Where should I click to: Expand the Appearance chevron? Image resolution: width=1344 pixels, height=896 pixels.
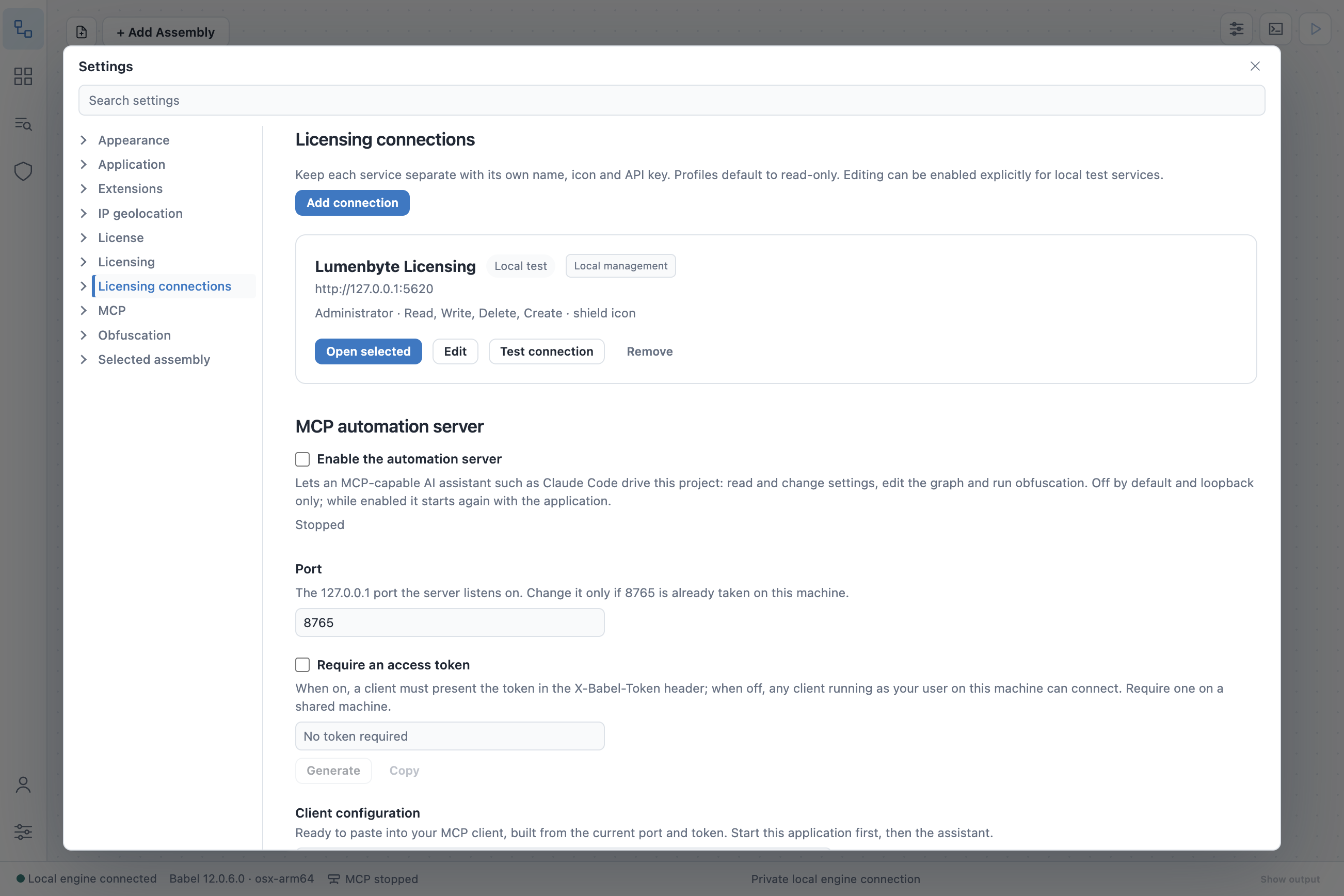coord(84,140)
